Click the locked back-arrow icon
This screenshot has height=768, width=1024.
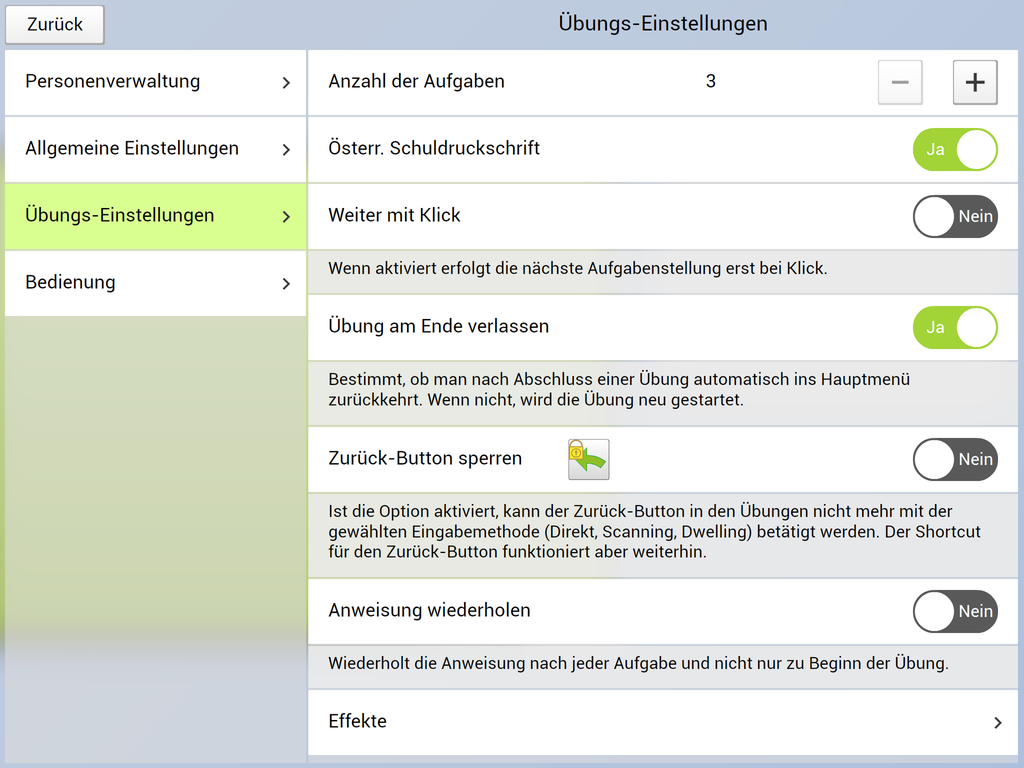(x=588, y=460)
